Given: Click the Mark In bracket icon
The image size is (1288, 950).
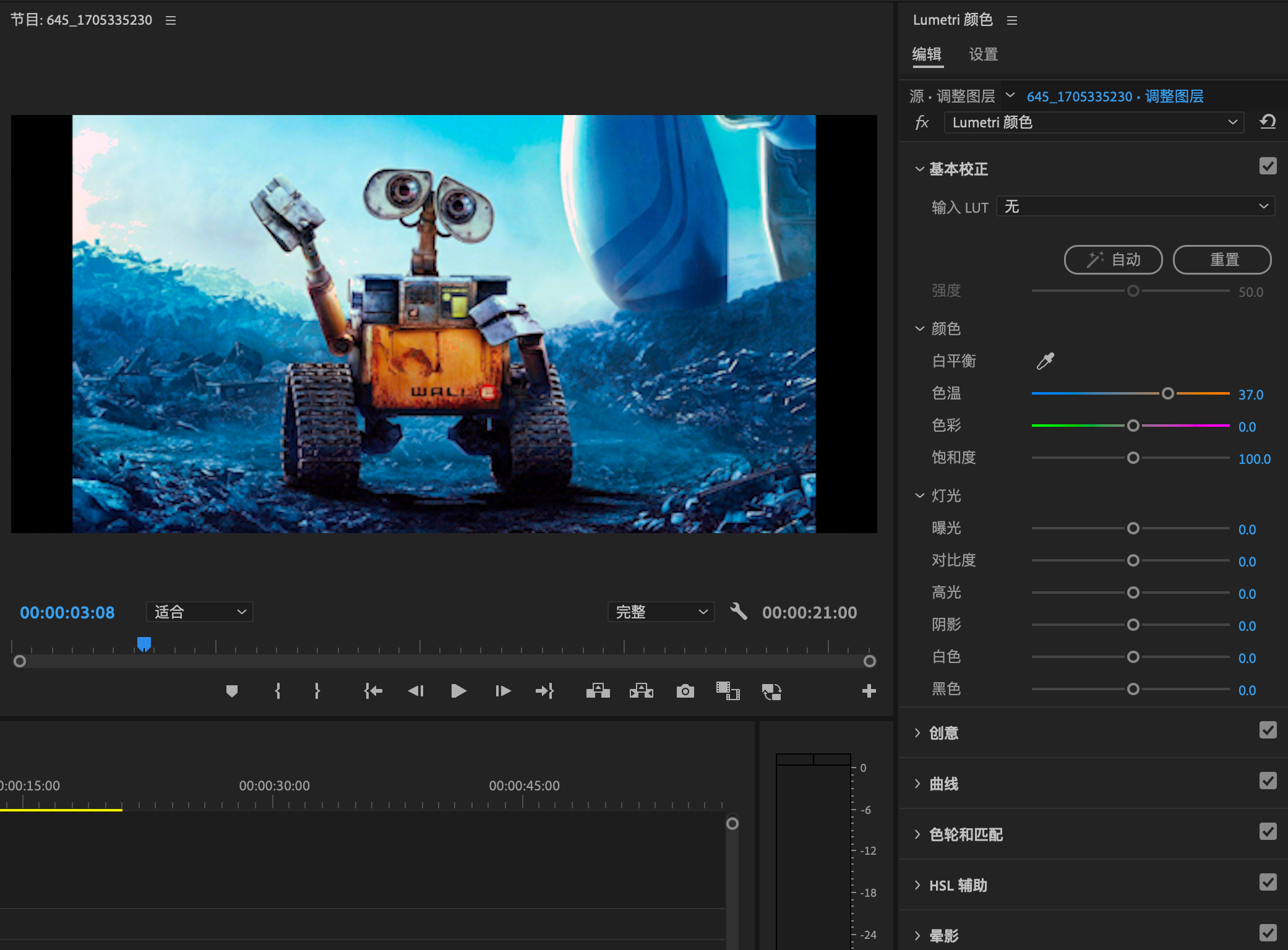Looking at the screenshot, I should coord(278,691).
